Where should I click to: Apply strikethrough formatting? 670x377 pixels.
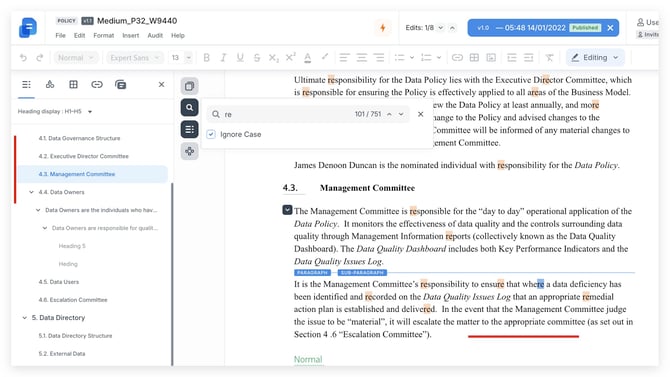(x=257, y=58)
